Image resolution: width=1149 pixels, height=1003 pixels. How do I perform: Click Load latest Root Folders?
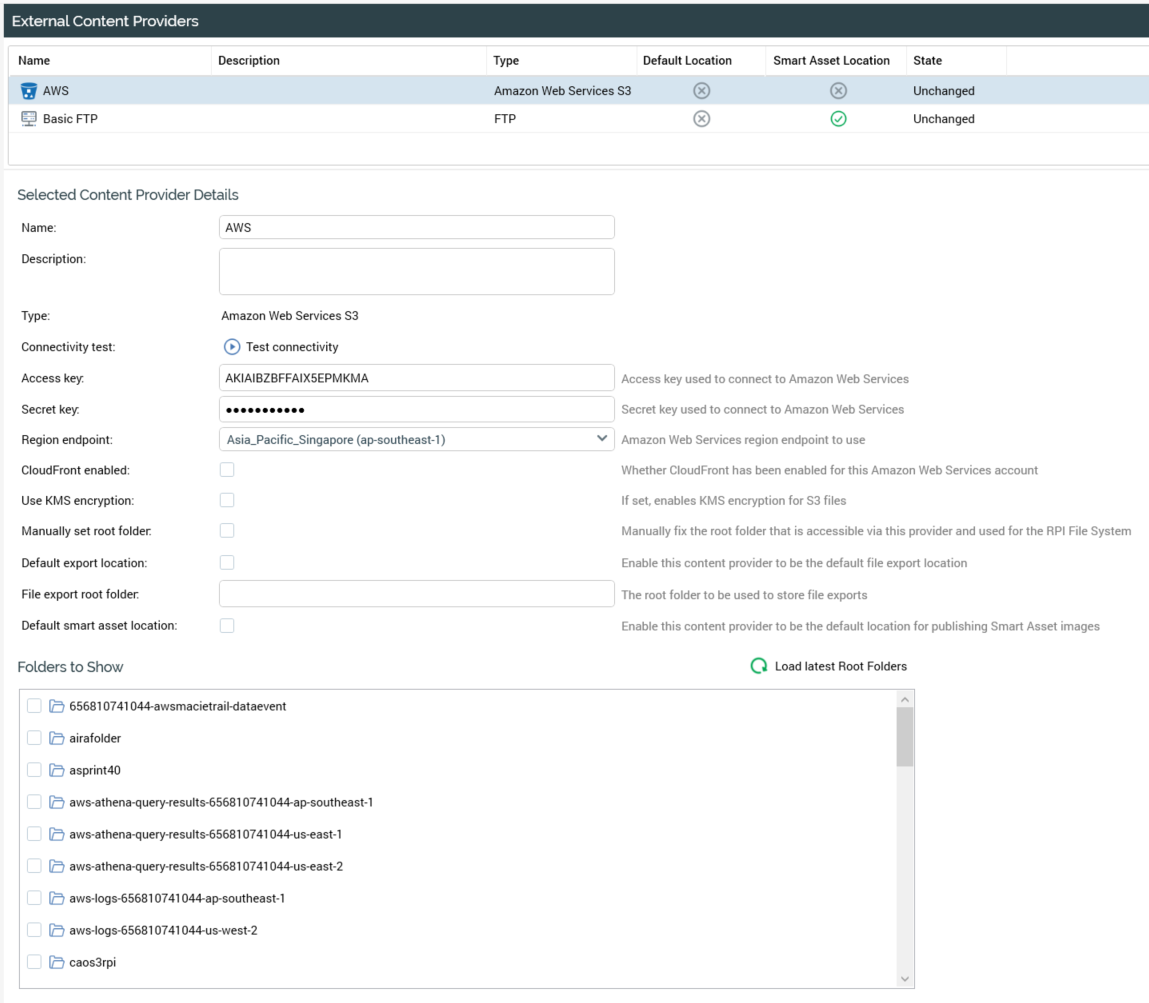point(838,665)
